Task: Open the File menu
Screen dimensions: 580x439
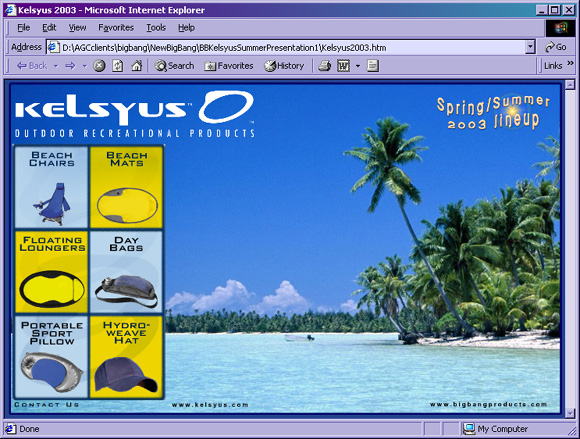Action: 24,28
